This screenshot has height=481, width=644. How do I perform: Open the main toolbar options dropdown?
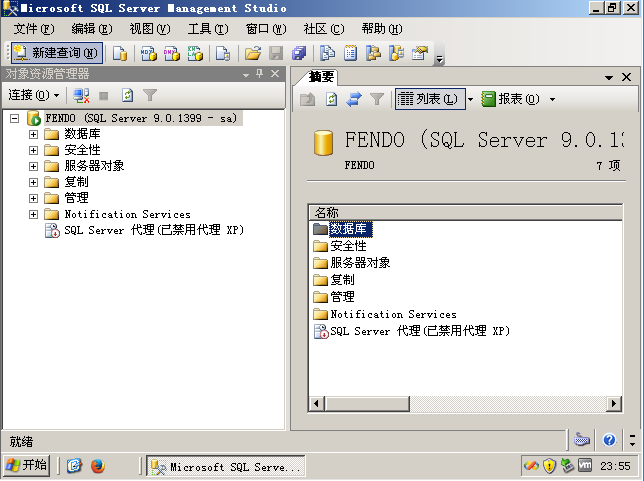[x=439, y=59]
